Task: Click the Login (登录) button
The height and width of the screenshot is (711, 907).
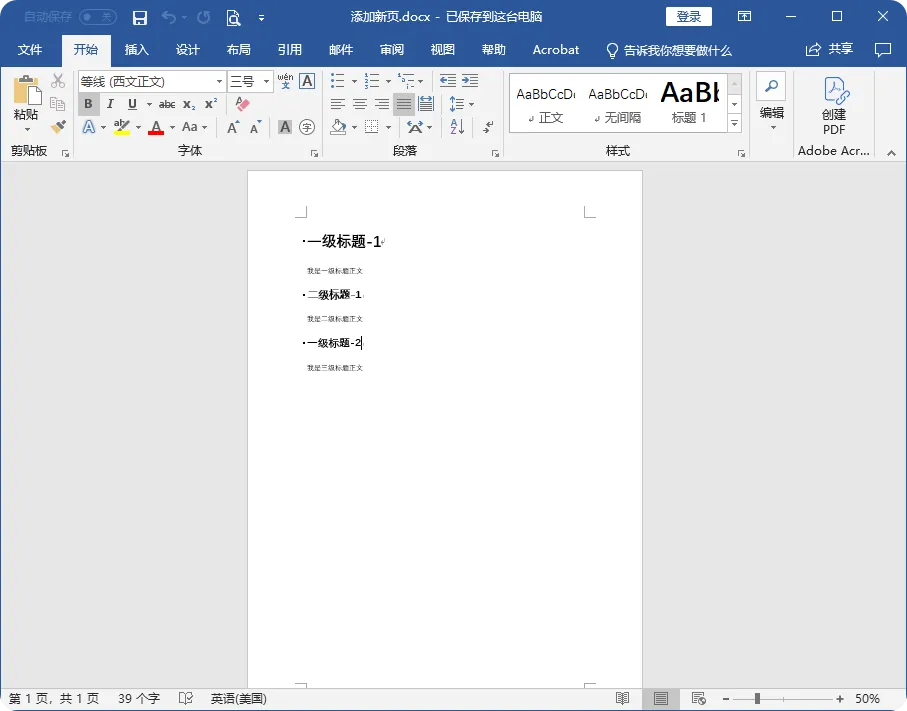Action: (x=688, y=17)
